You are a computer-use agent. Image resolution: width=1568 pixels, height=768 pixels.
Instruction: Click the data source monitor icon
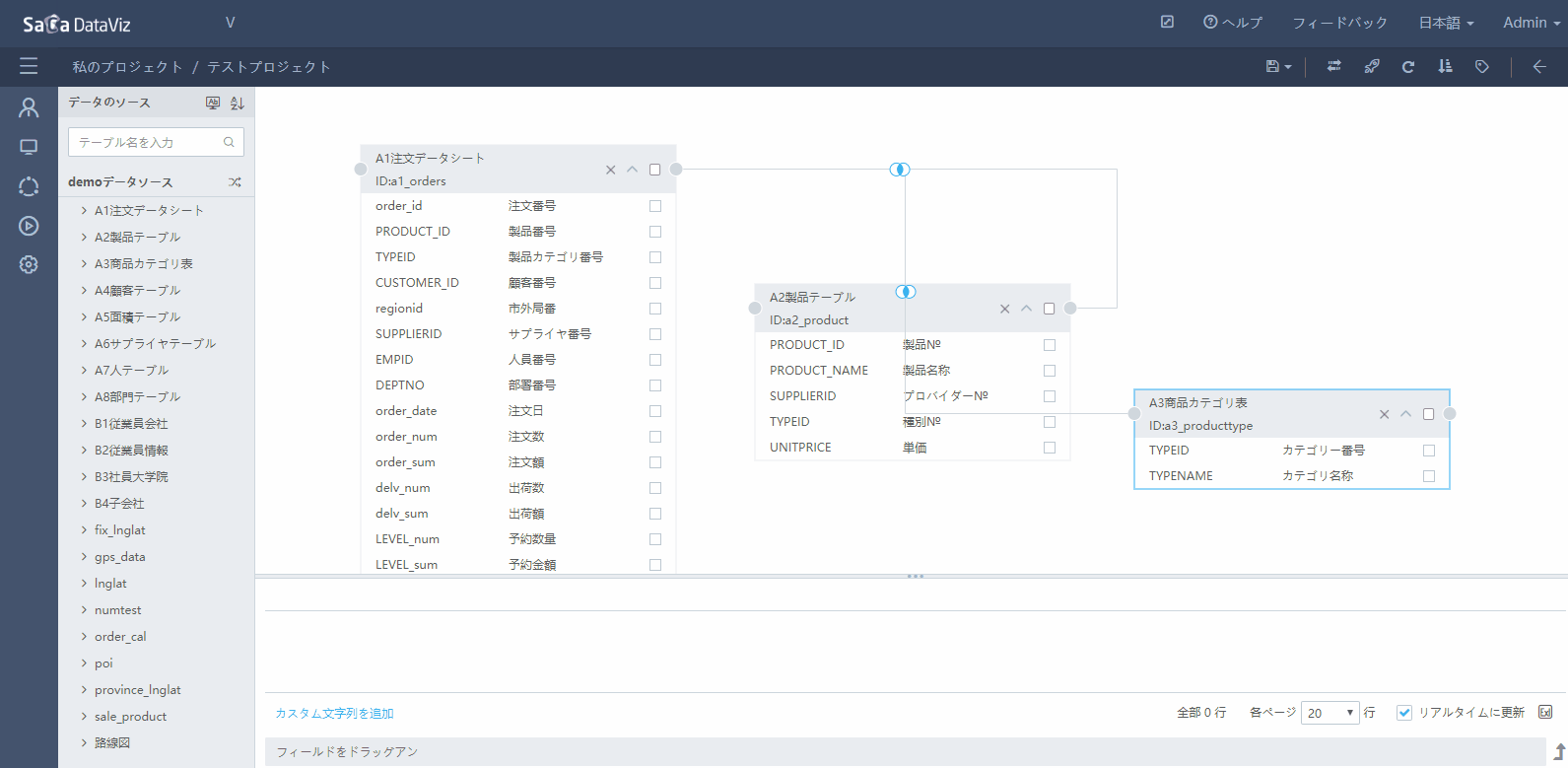tap(213, 103)
